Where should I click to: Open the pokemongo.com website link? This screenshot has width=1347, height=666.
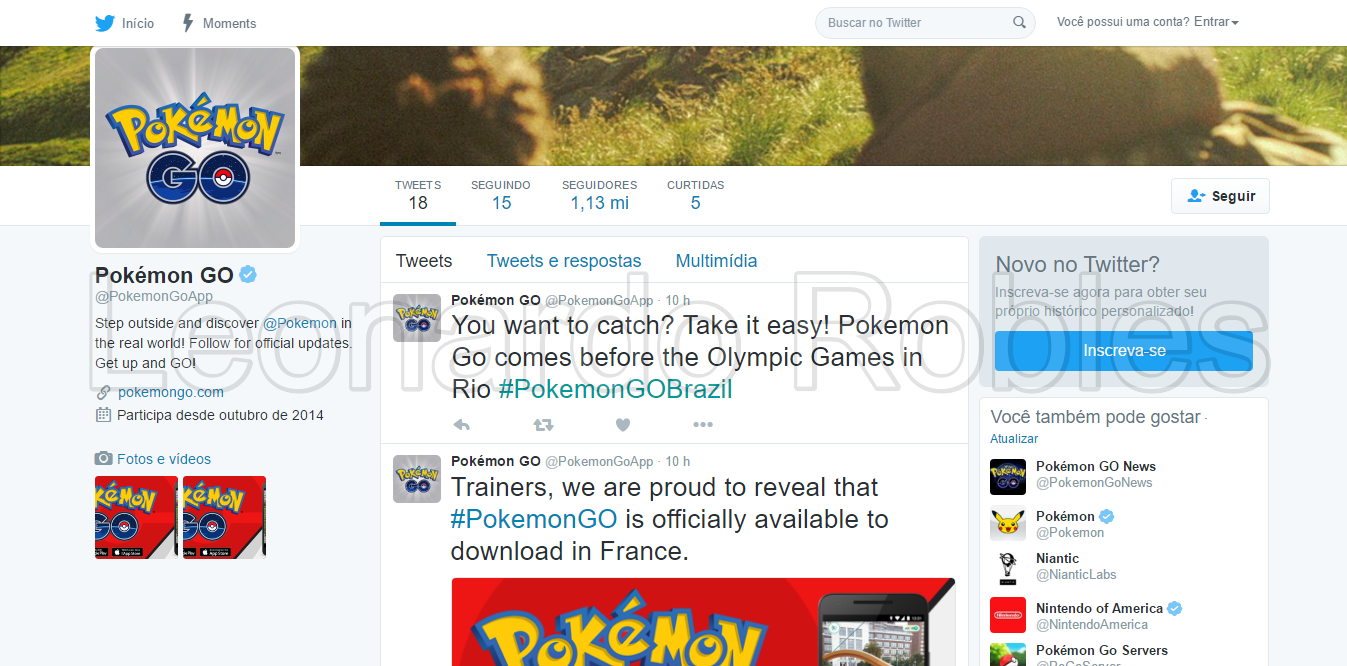point(171,392)
